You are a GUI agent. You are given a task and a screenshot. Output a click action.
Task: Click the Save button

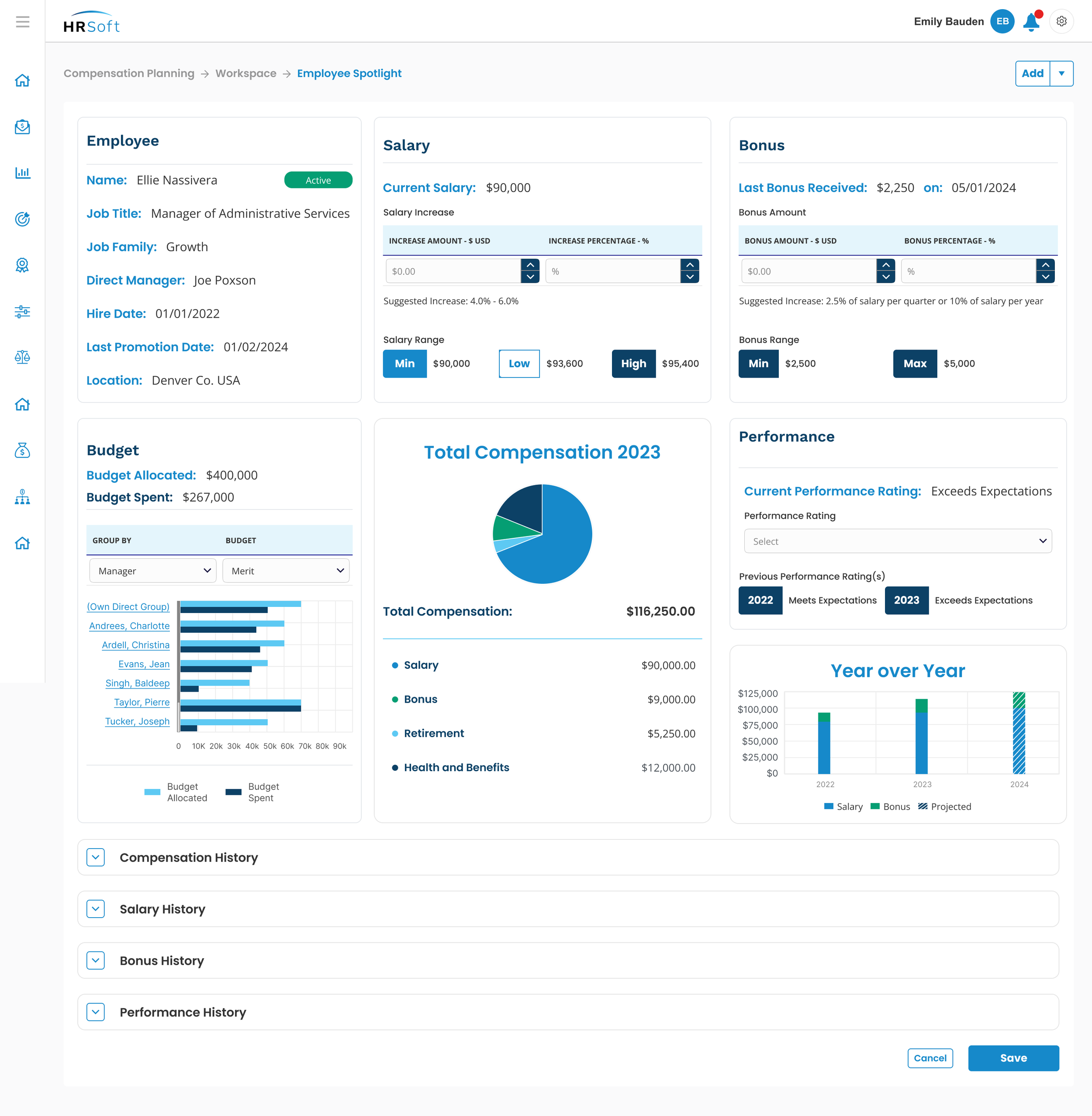(x=1013, y=1058)
